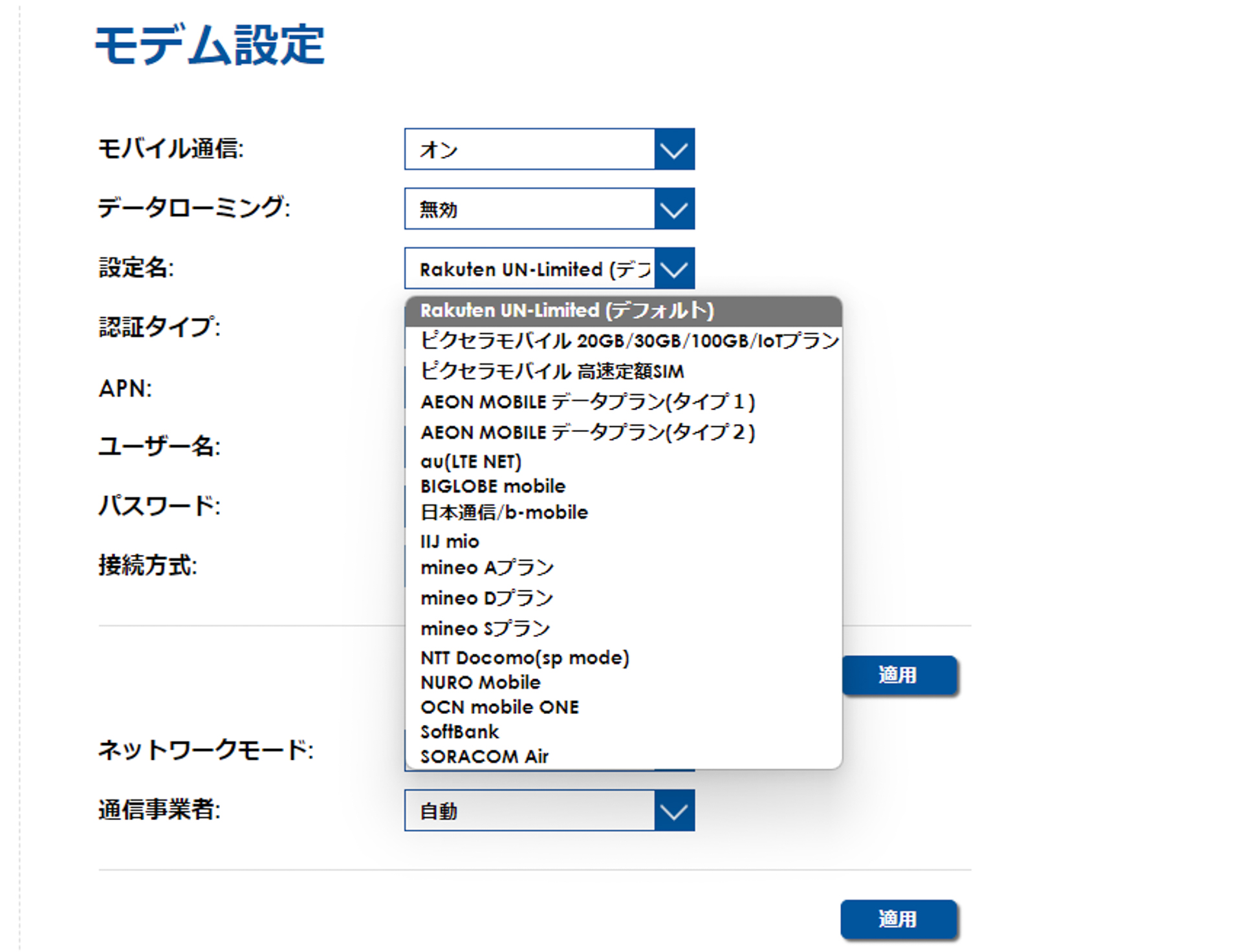Click the bottom 適用 button to apply settings
Viewport: 1242px width, 952px height.
(898, 918)
